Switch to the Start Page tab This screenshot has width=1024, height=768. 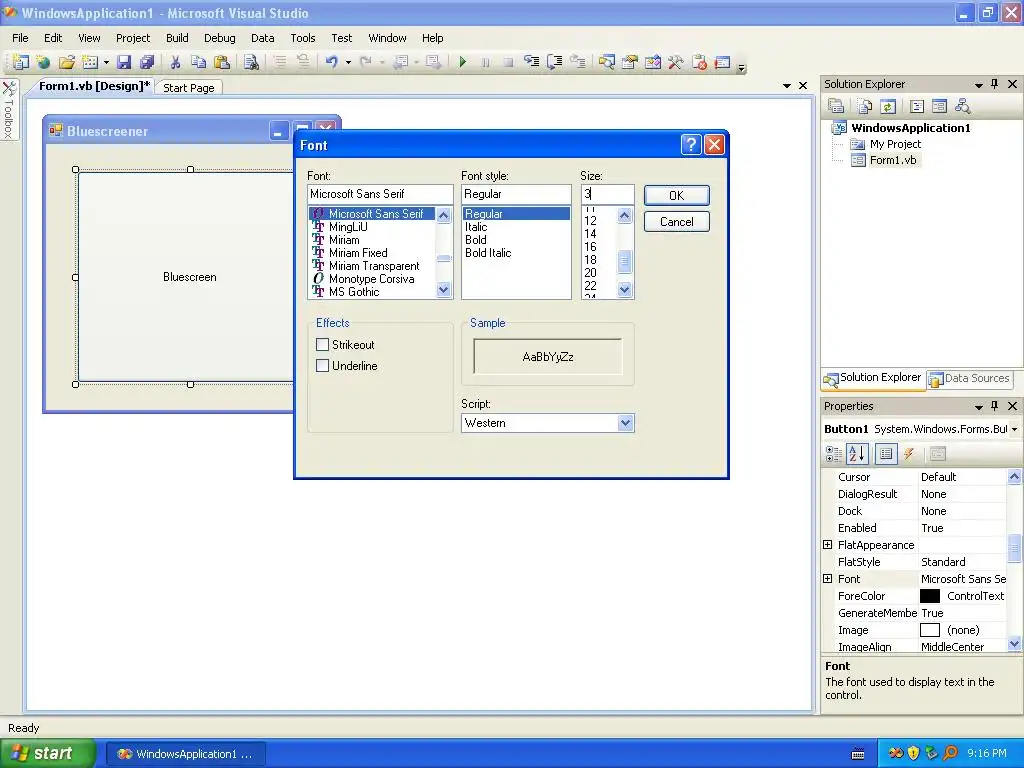click(x=189, y=88)
